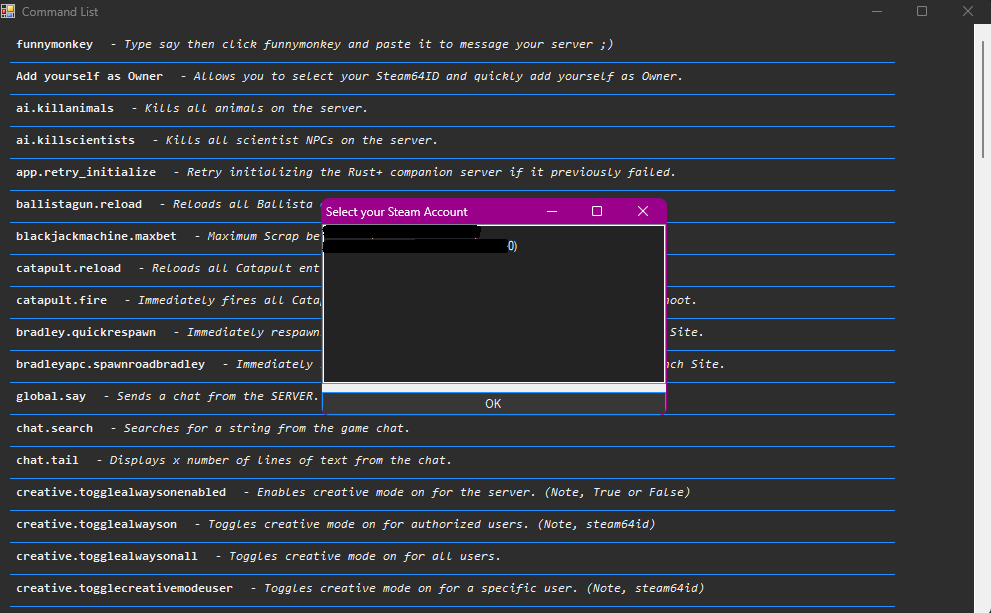991x613 pixels.
Task: Minimize the Select your Steam Account dialog
Action: (551, 211)
